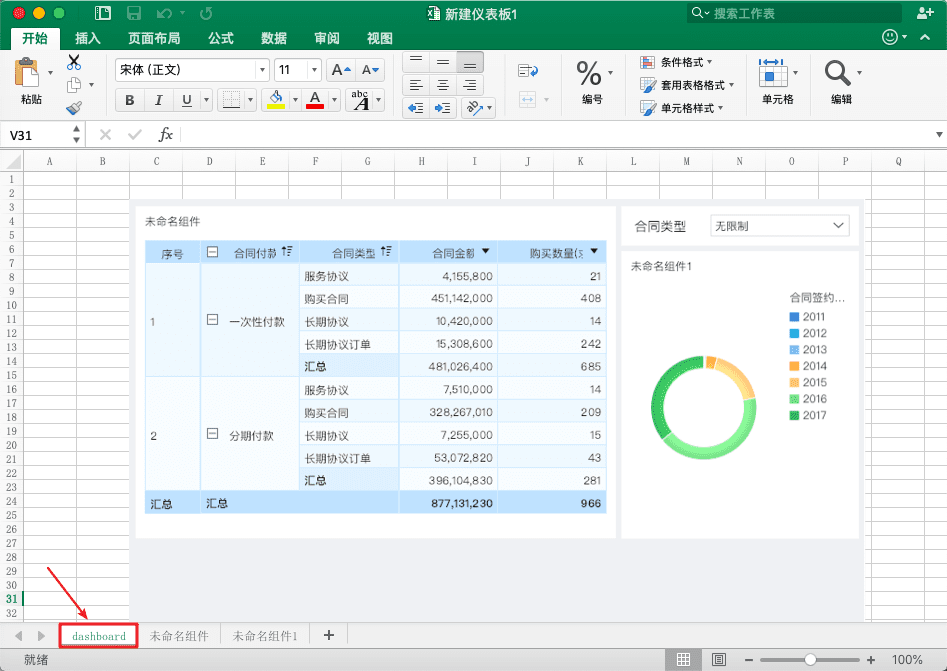The image size is (947, 671).
Task: Open the font name 宋体 dropdown
Action: (x=263, y=70)
